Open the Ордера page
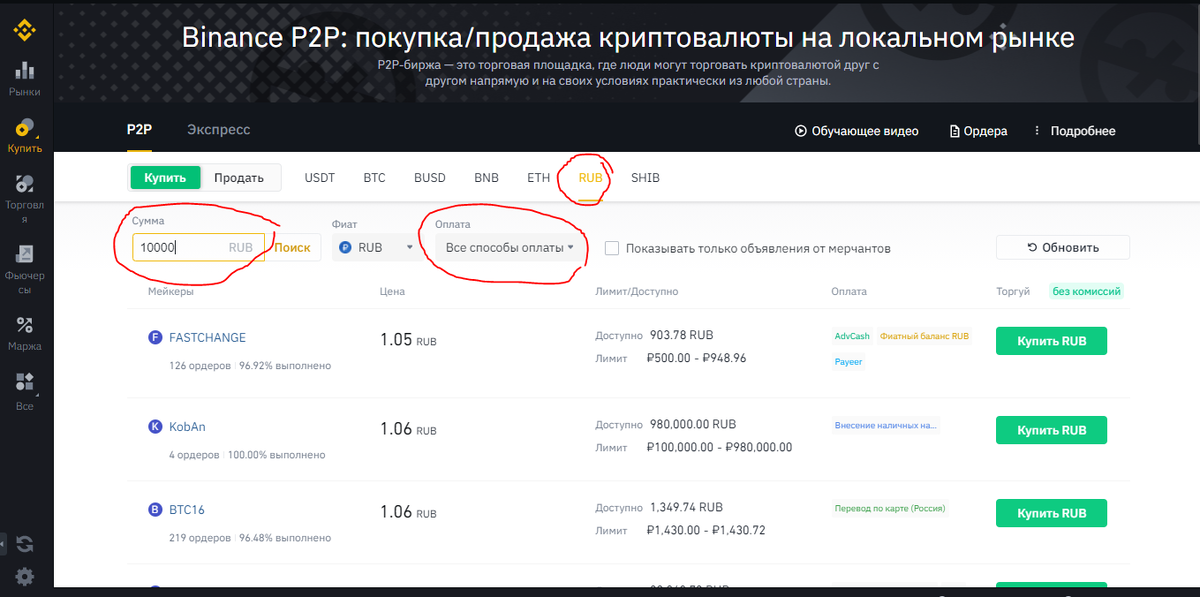The height and width of the screenshot is (597, 1200). point(978,131)
